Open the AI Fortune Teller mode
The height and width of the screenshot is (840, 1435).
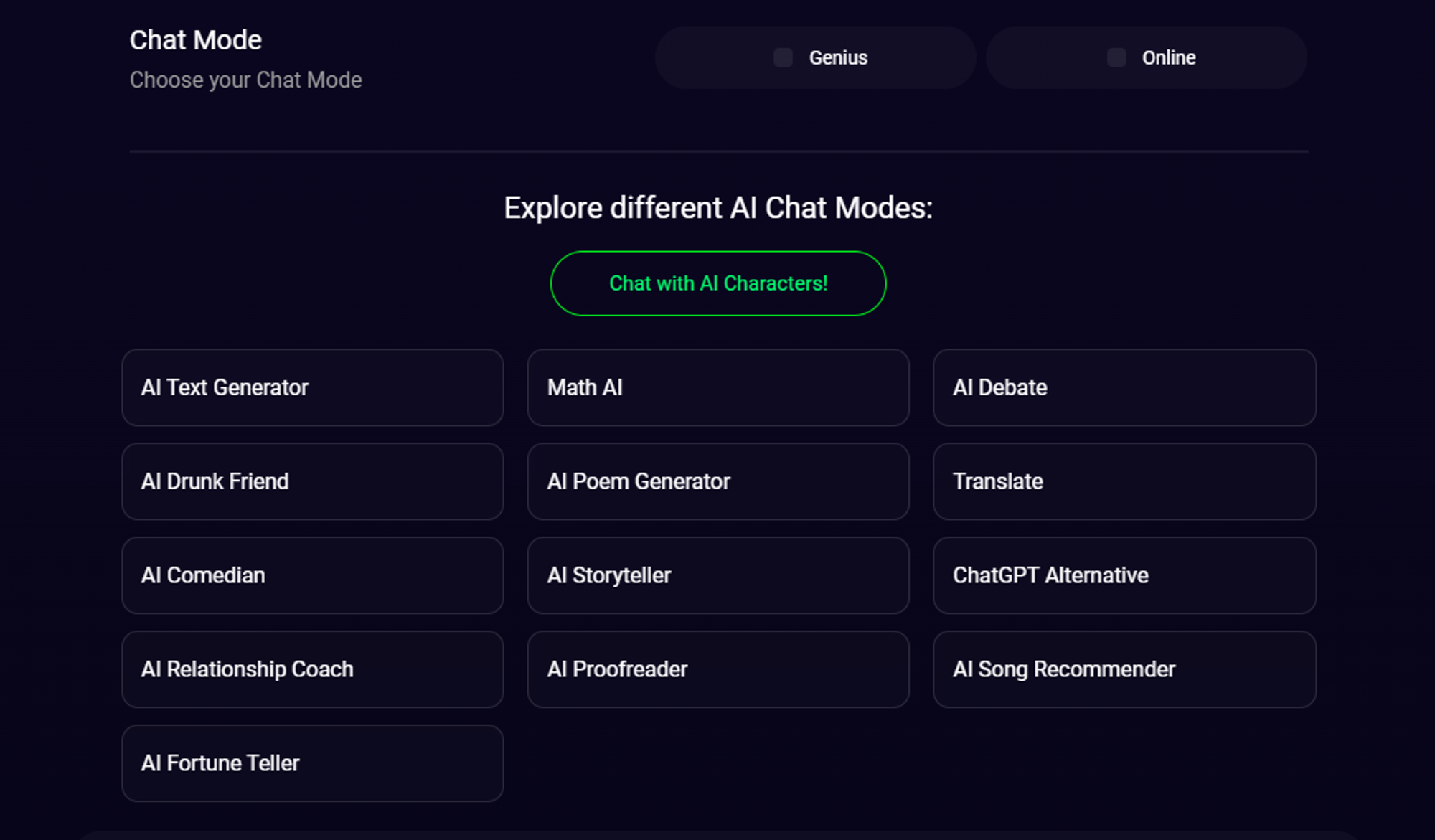(313, 763)
